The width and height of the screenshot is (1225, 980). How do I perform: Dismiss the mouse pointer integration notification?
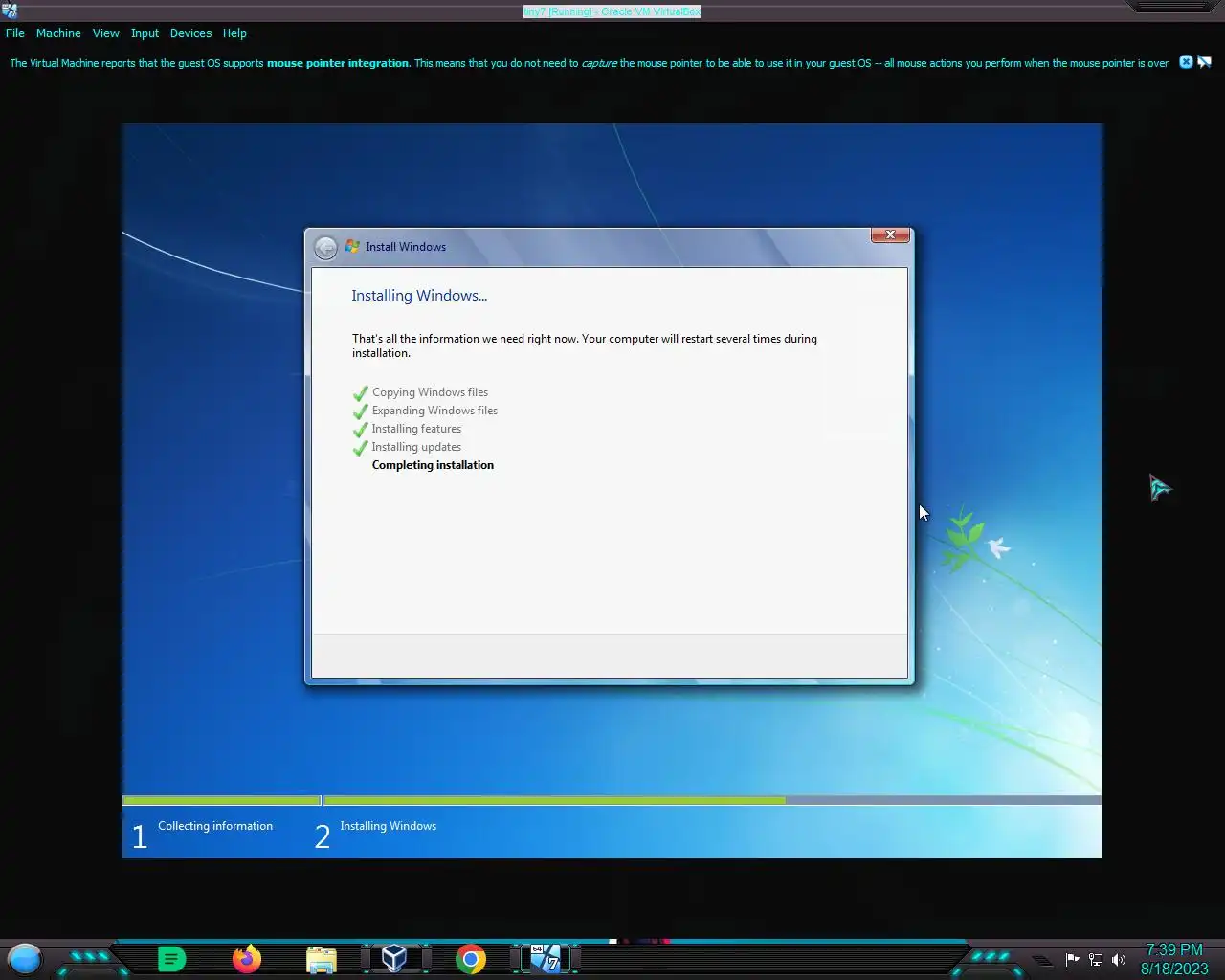pyautogui.click(x=1186, y=62)
